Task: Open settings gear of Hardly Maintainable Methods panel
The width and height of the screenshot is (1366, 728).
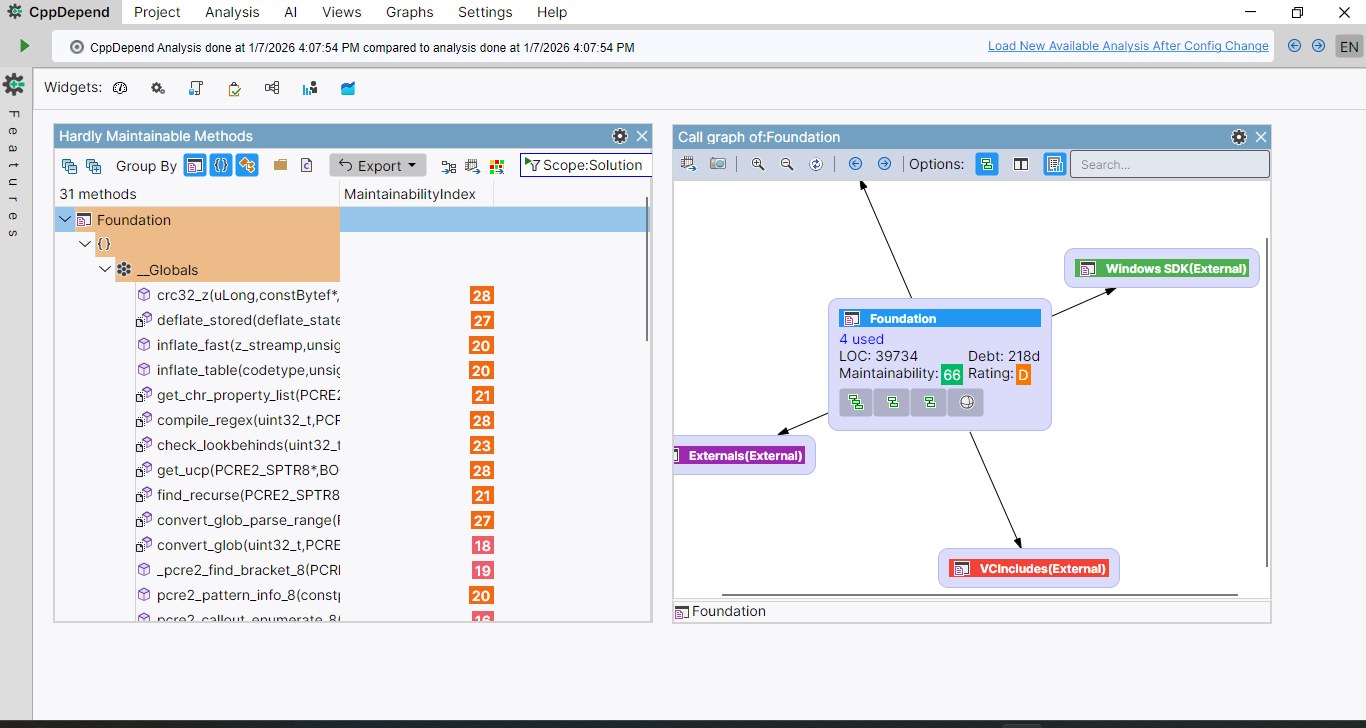Action: tap(620, 136)
